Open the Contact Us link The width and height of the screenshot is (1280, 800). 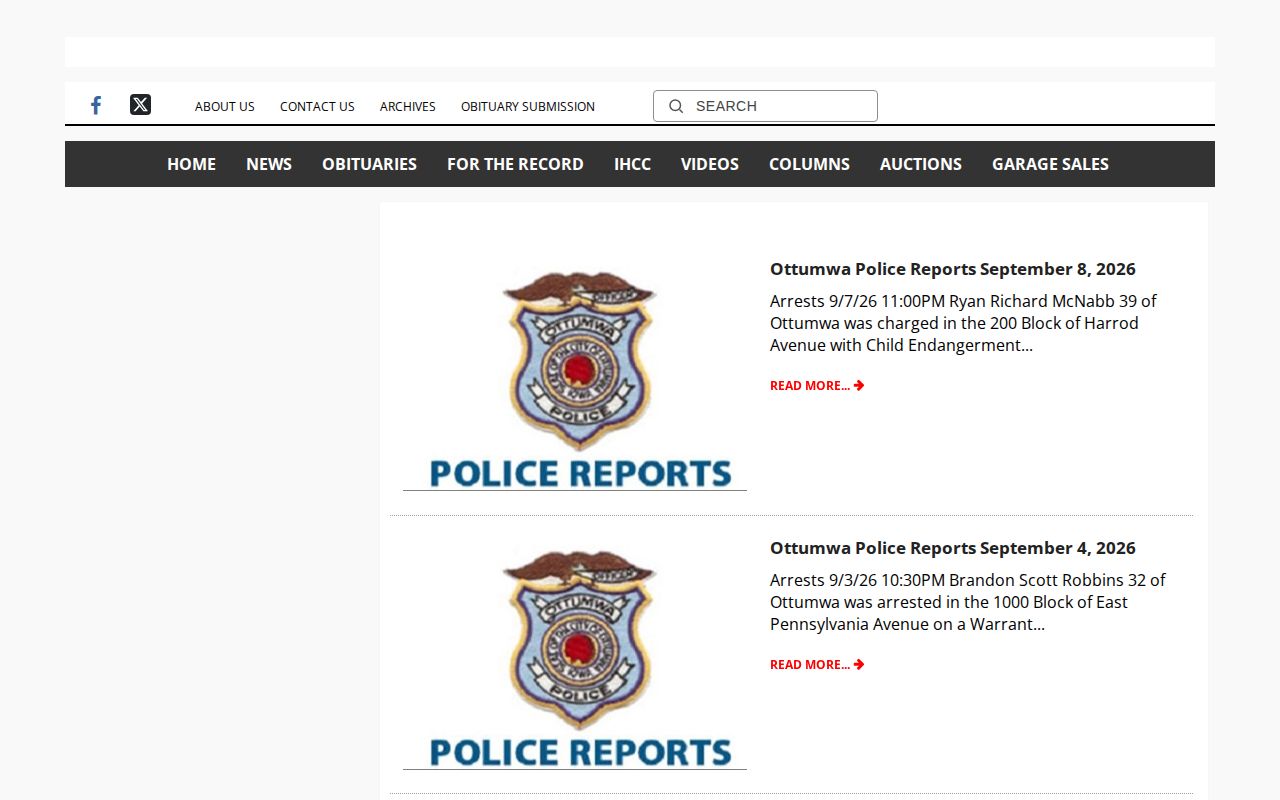coord(317,106)
